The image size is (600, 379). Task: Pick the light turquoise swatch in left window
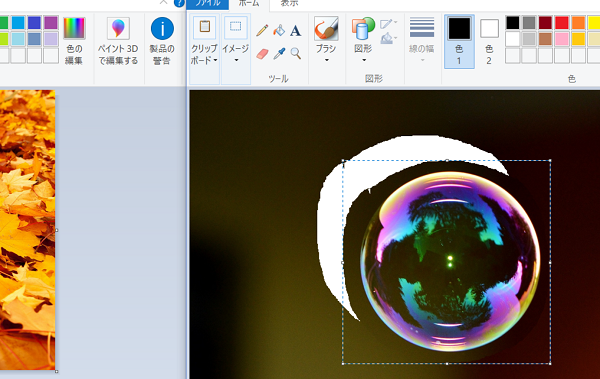(18, 39)
